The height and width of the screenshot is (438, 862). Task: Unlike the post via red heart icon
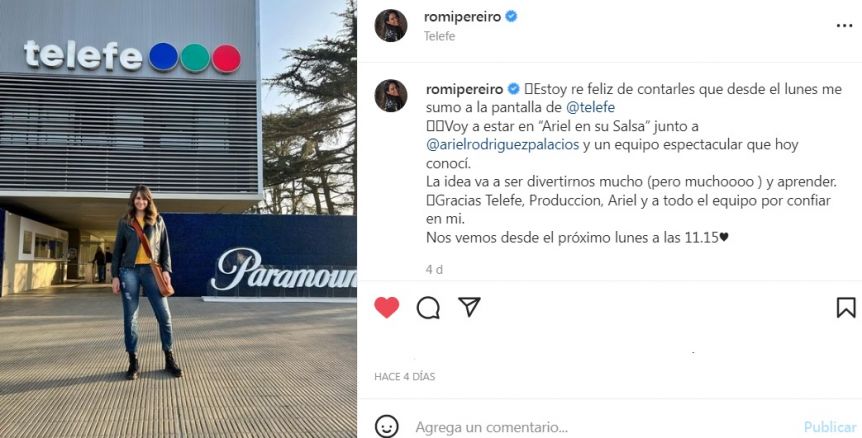click(386, 307)
